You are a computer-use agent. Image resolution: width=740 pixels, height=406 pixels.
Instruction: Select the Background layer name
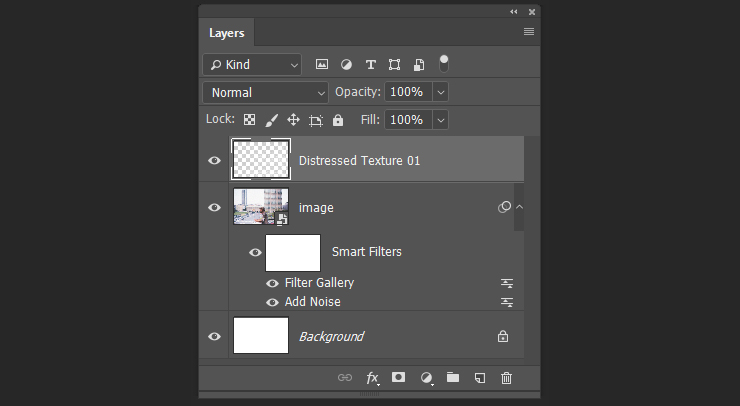[x=331, y=337]
